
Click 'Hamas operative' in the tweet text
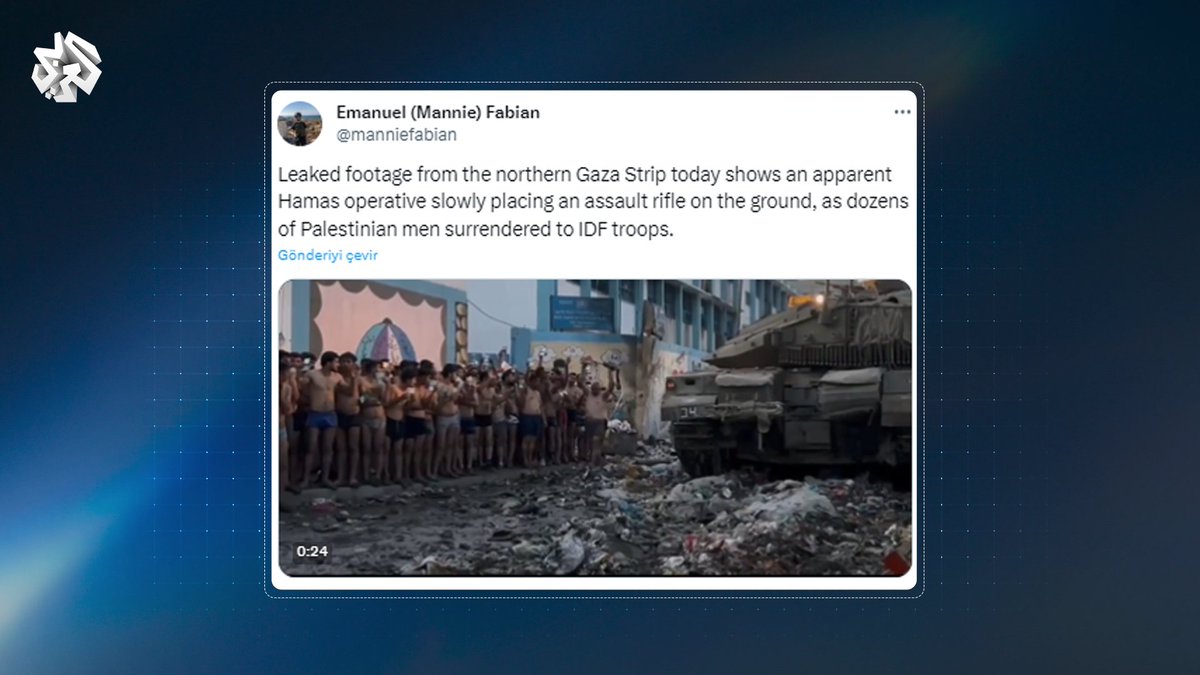click(x=338, y=201)
